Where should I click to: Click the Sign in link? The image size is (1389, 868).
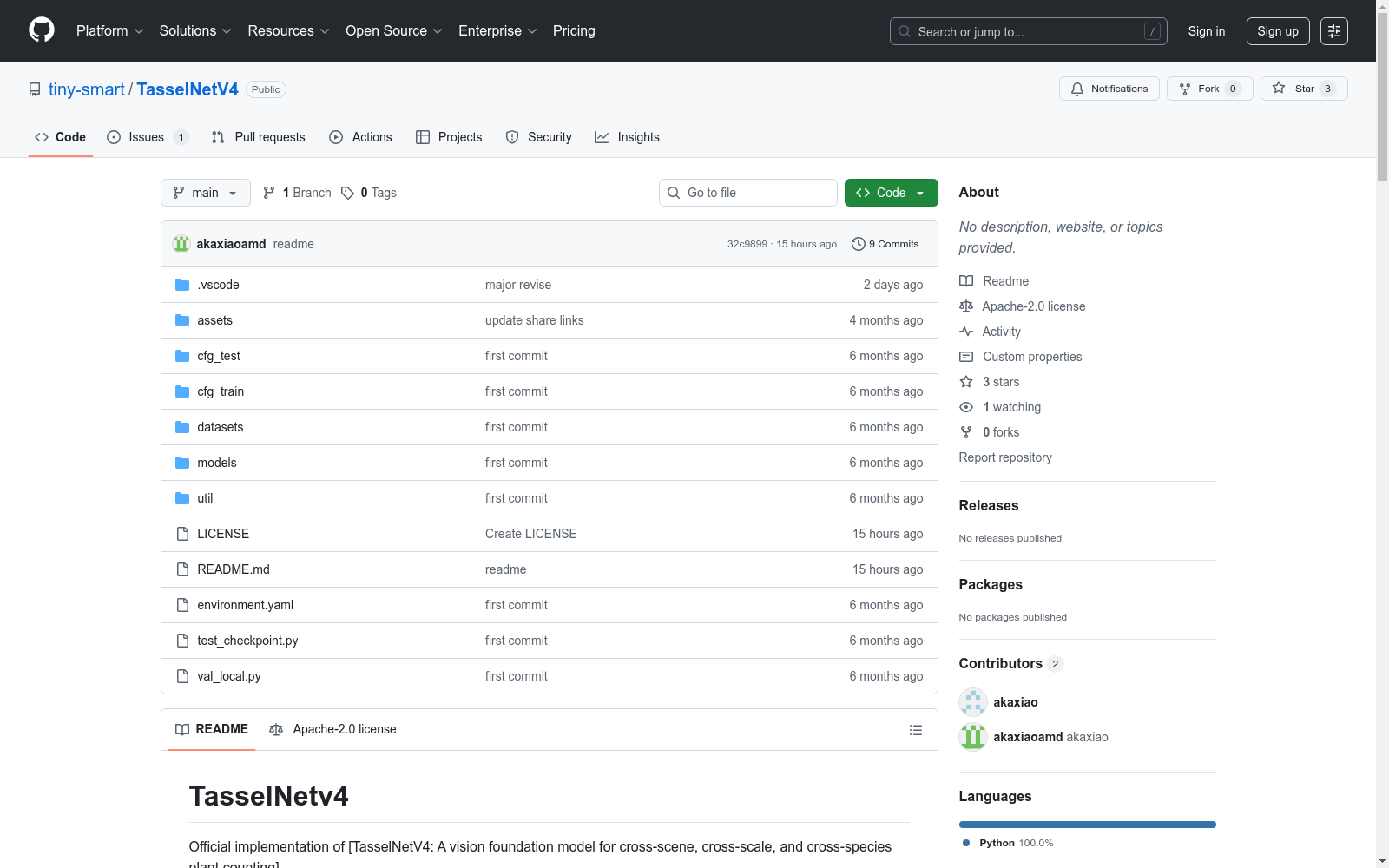pos(1207,31)
